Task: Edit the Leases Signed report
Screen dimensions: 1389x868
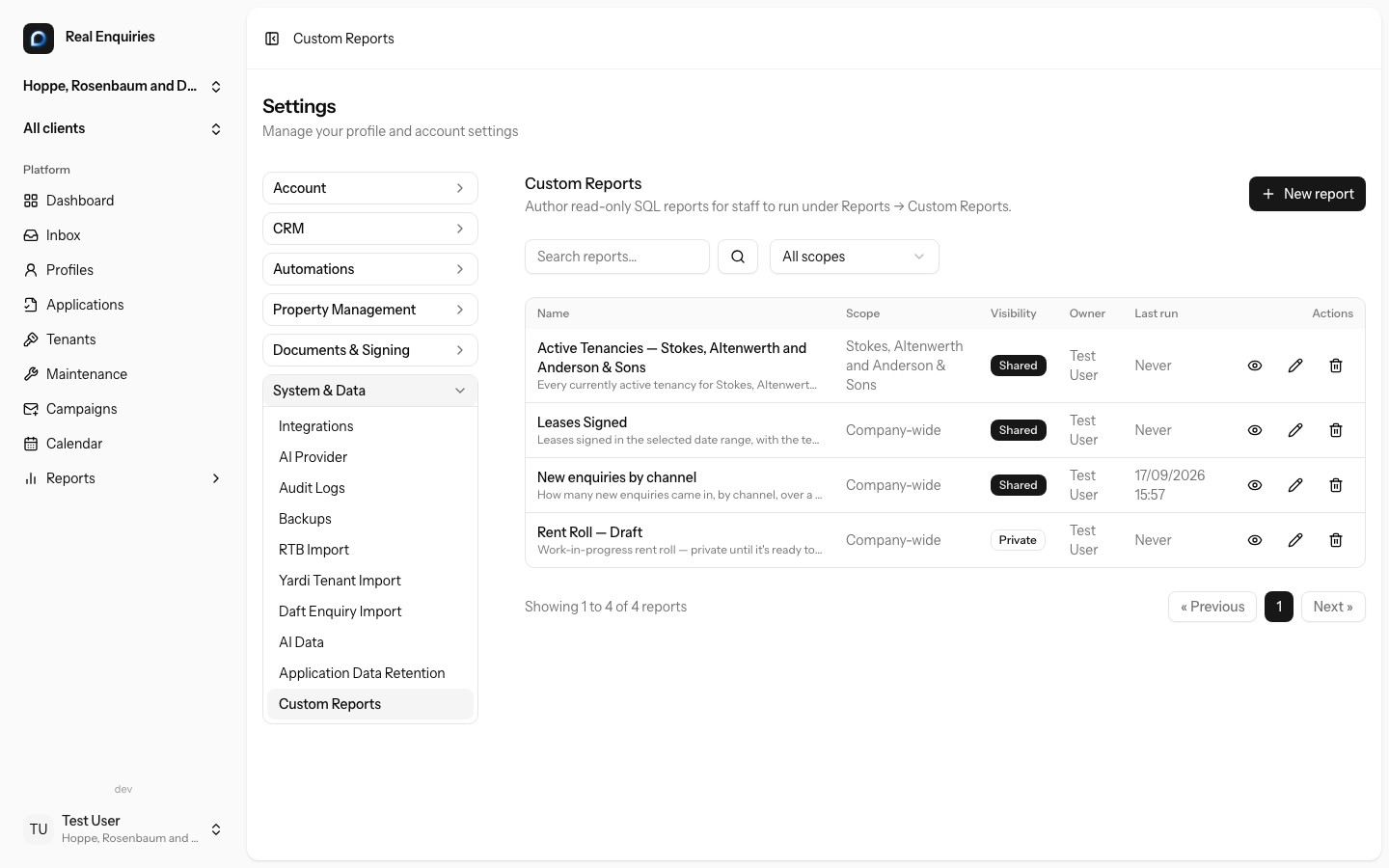Action: [x=1295, y=430]
